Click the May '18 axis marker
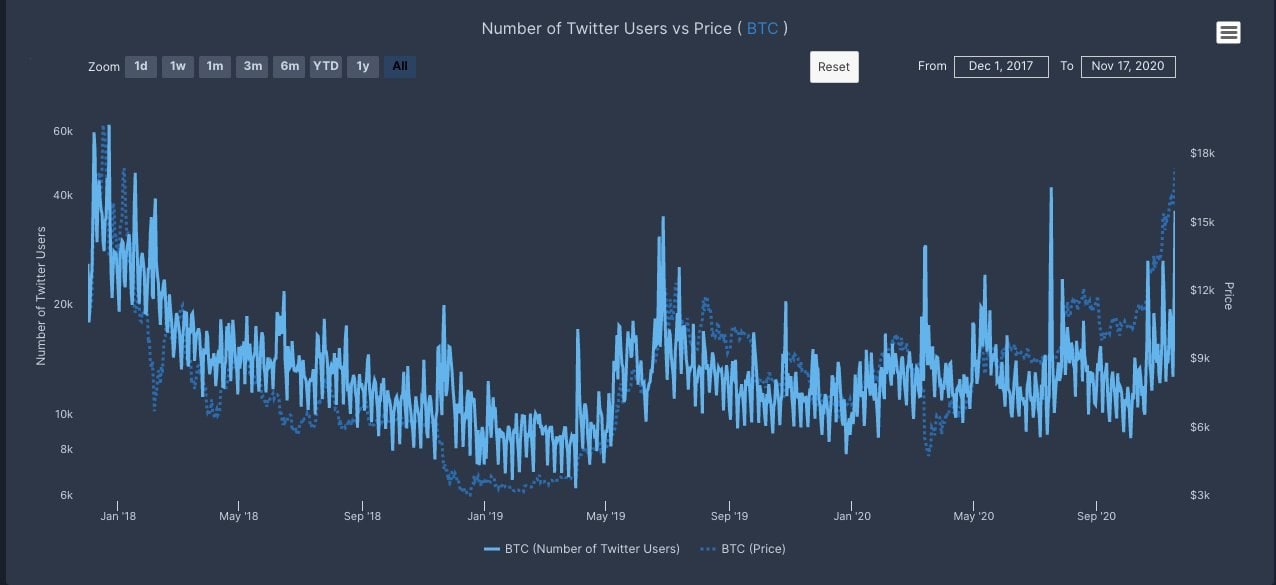This screenshot has height=585, width=1276. (x=238, y=516)
